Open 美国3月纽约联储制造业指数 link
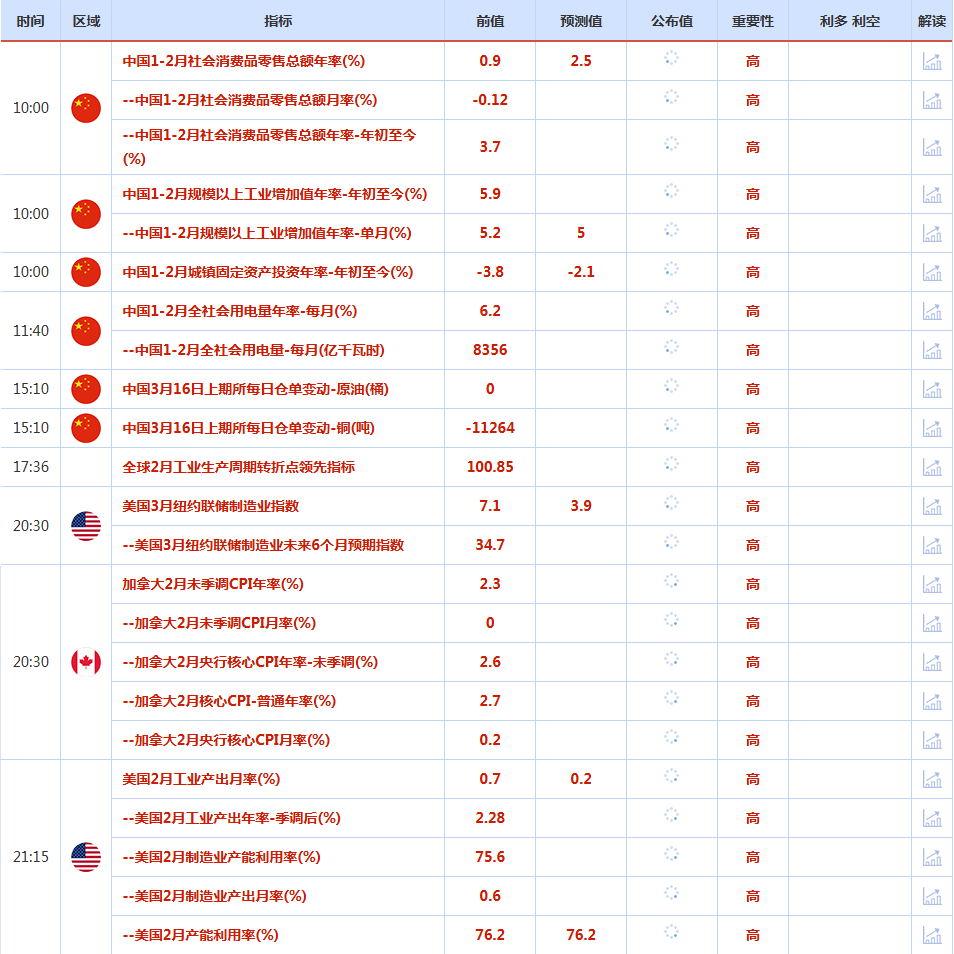 [211, 506]
